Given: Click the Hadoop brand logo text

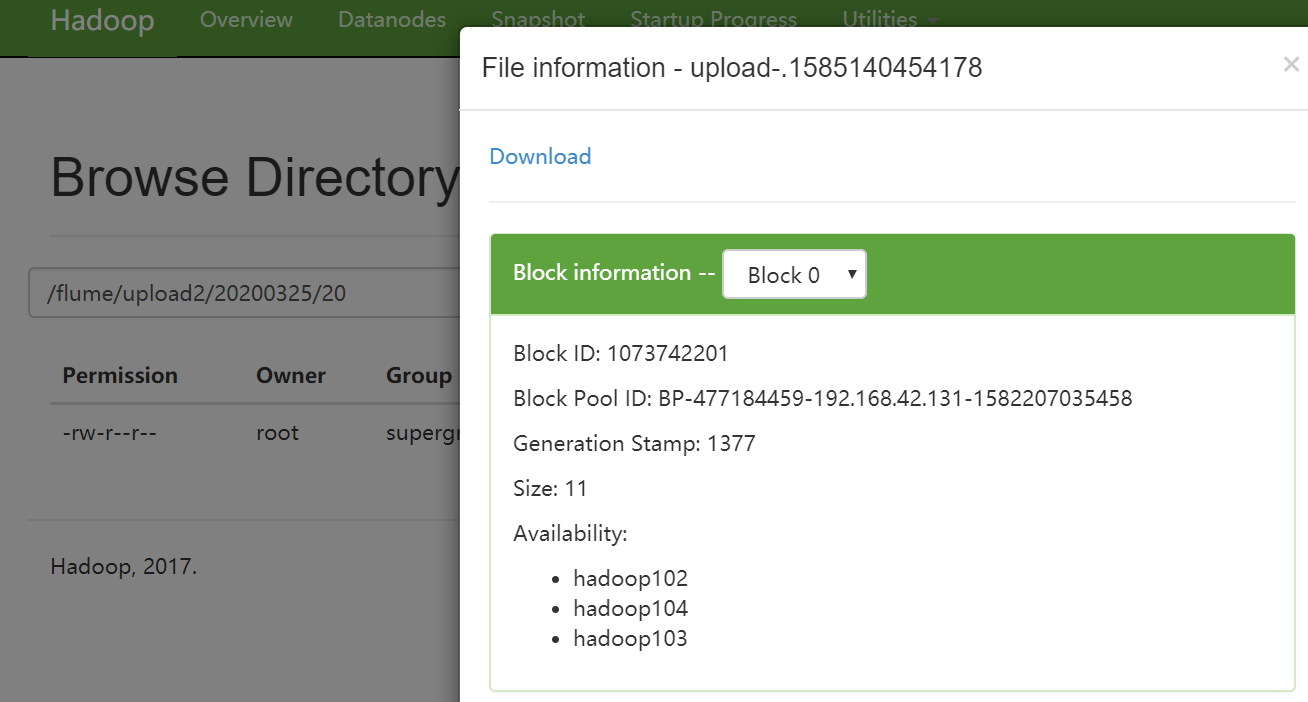Looking at the screenshot, I should tap(102, 20).
